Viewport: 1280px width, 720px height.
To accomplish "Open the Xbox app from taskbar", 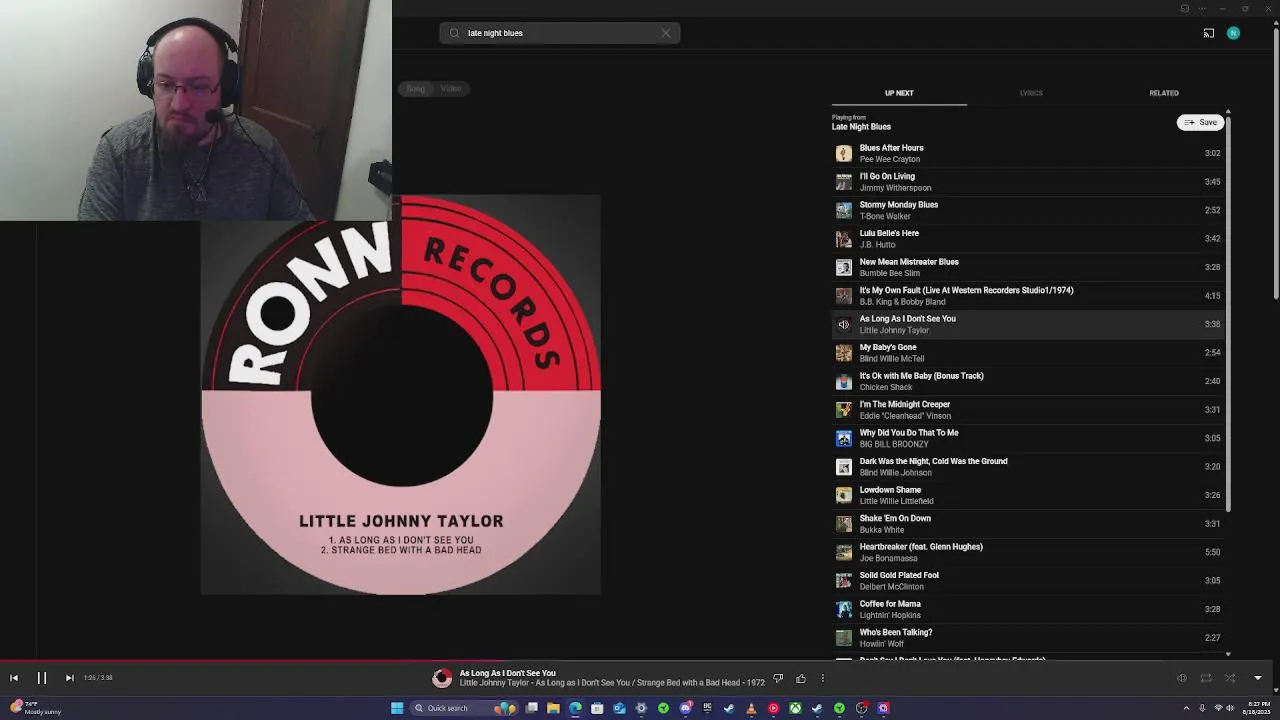I will click(795, 708).
